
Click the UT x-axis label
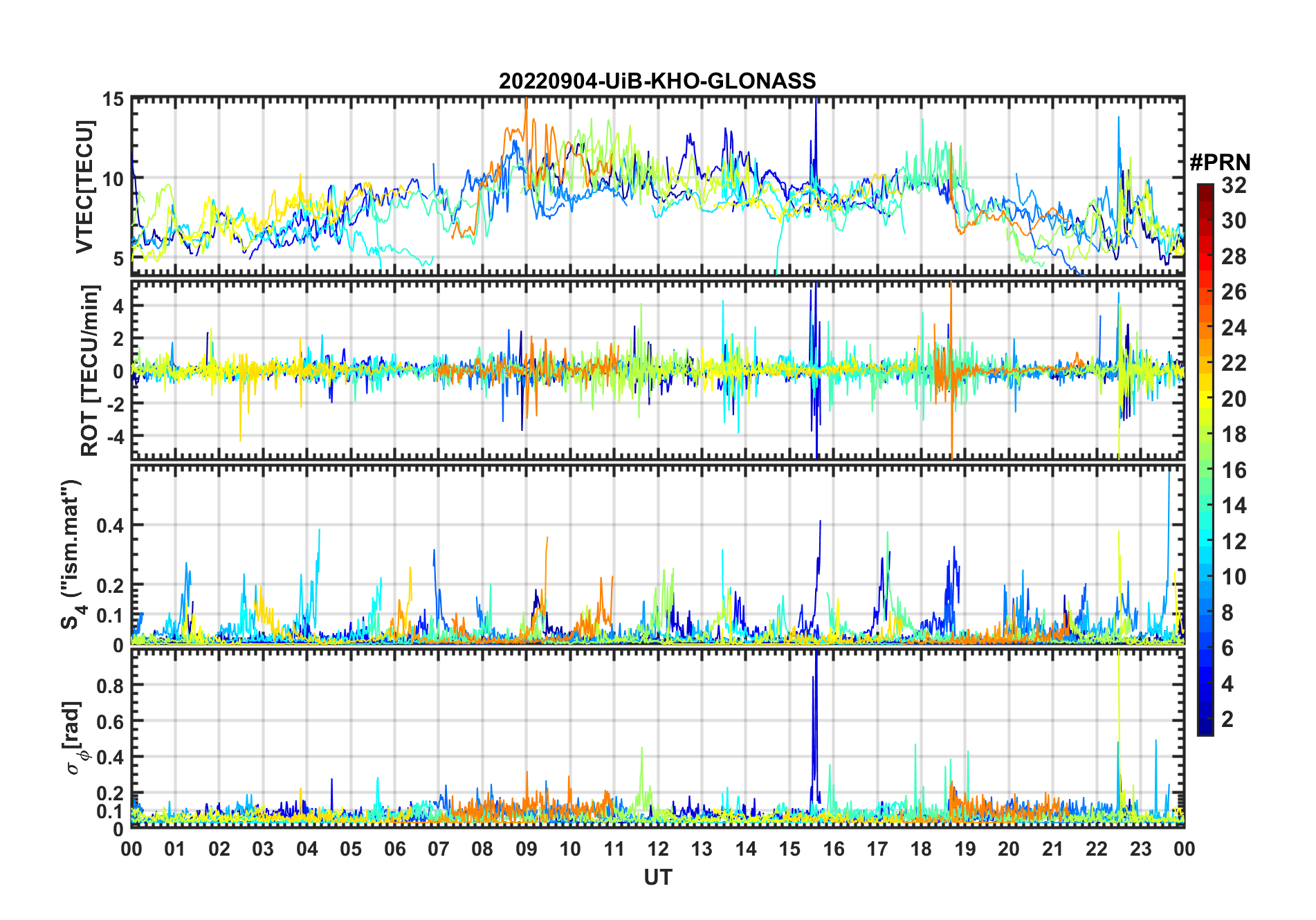(657, 878)
